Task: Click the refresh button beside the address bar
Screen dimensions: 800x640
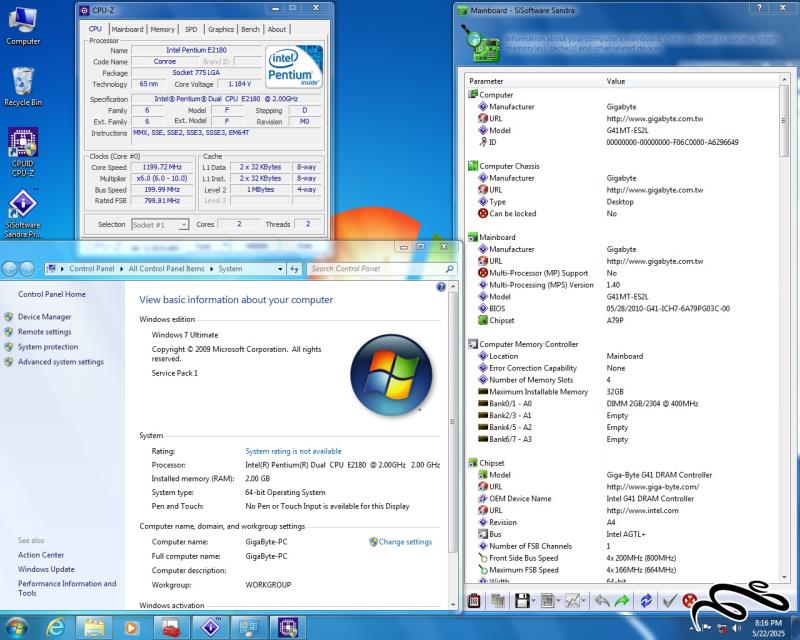Action: pos(294,269)
